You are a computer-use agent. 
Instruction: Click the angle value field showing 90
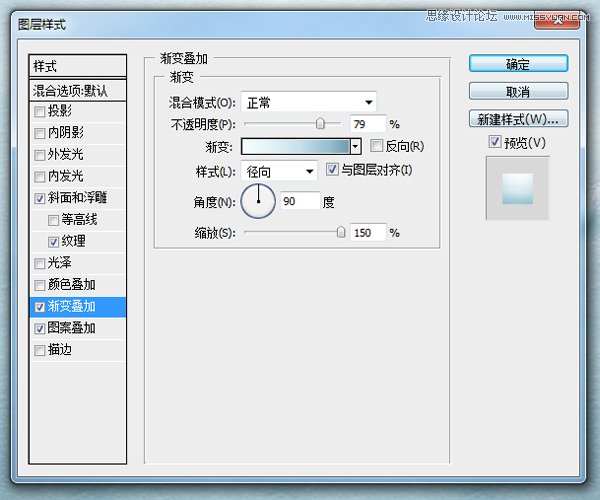point(300,201)
